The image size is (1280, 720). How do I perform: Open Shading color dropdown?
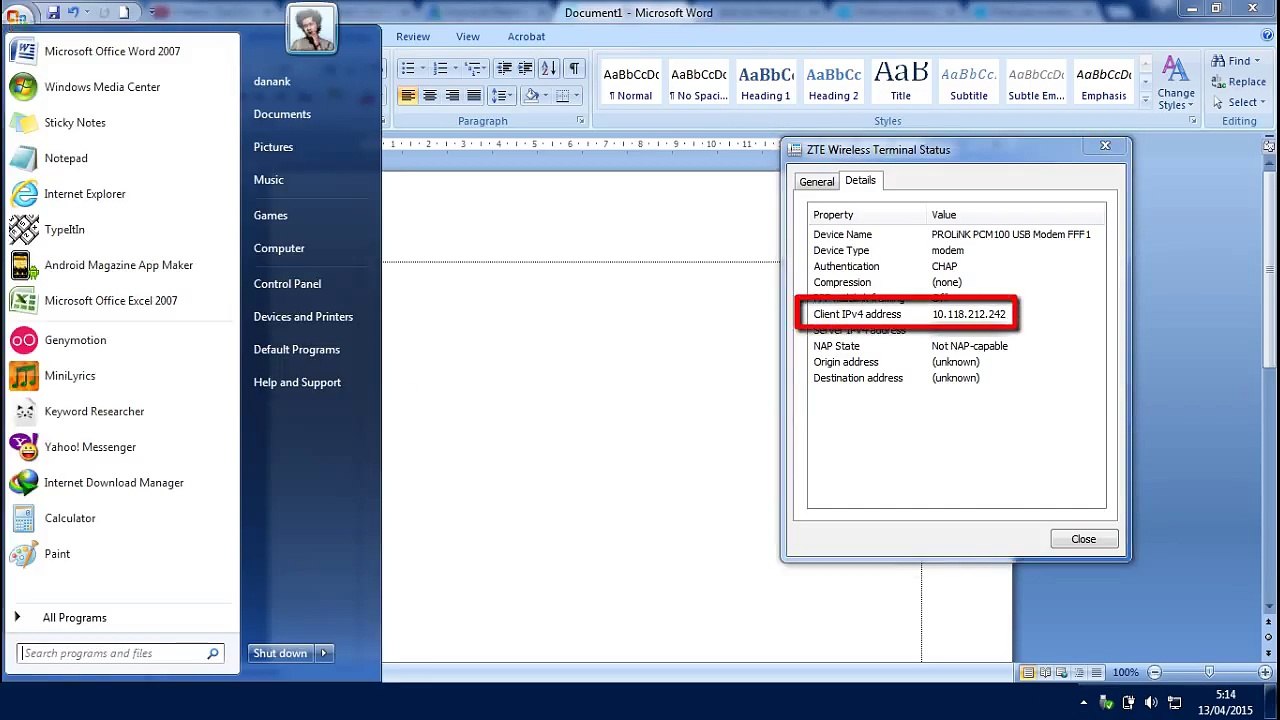545,95
